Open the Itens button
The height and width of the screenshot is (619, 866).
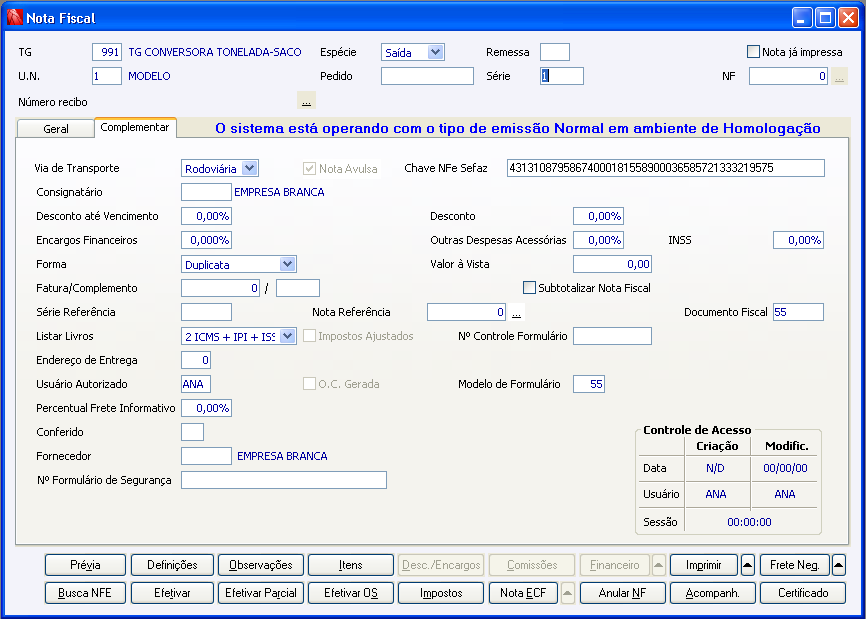coord(351,565)
